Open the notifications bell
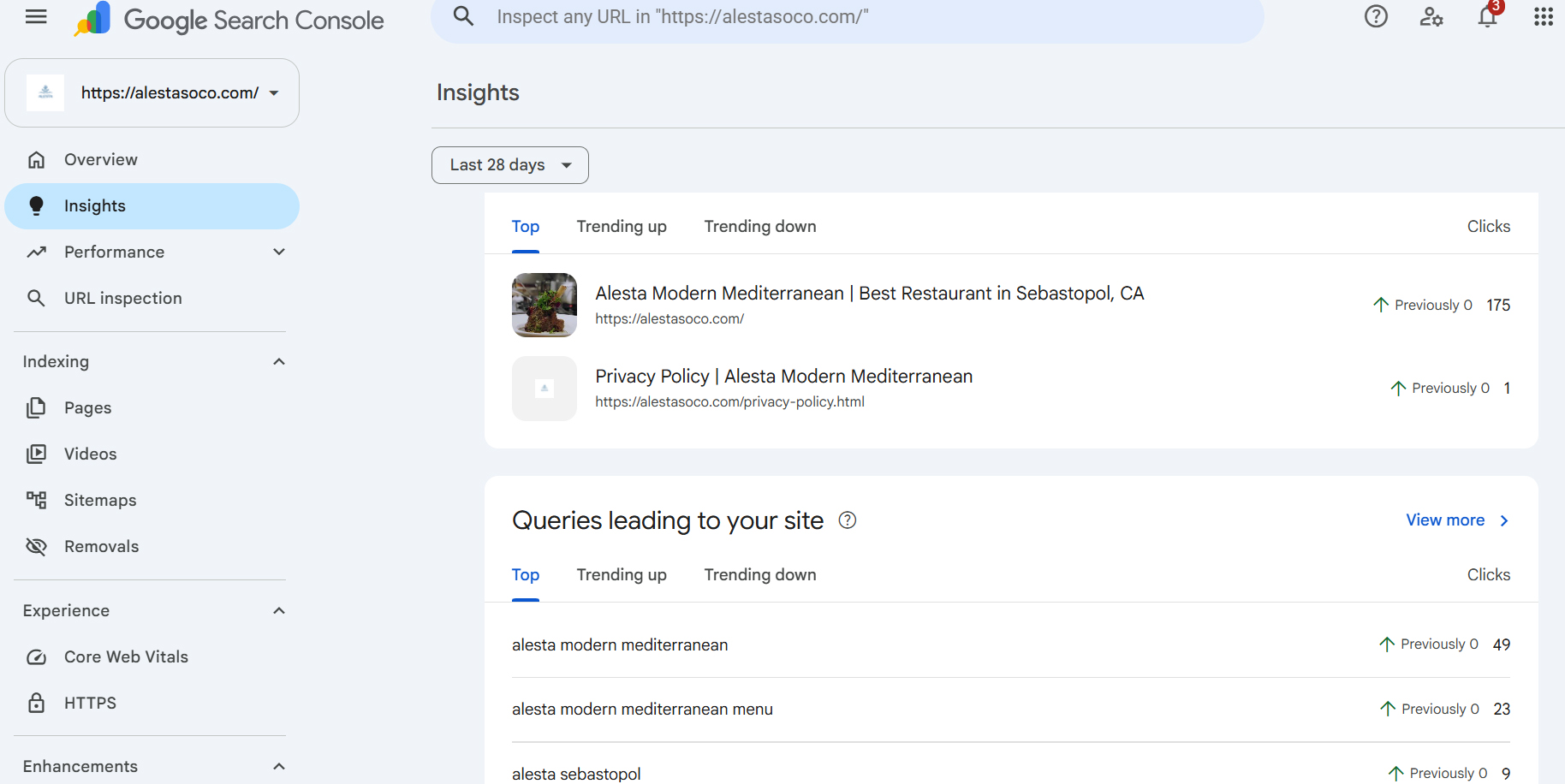Viewport: 1565px width, 784px height. click(1488, 16)
